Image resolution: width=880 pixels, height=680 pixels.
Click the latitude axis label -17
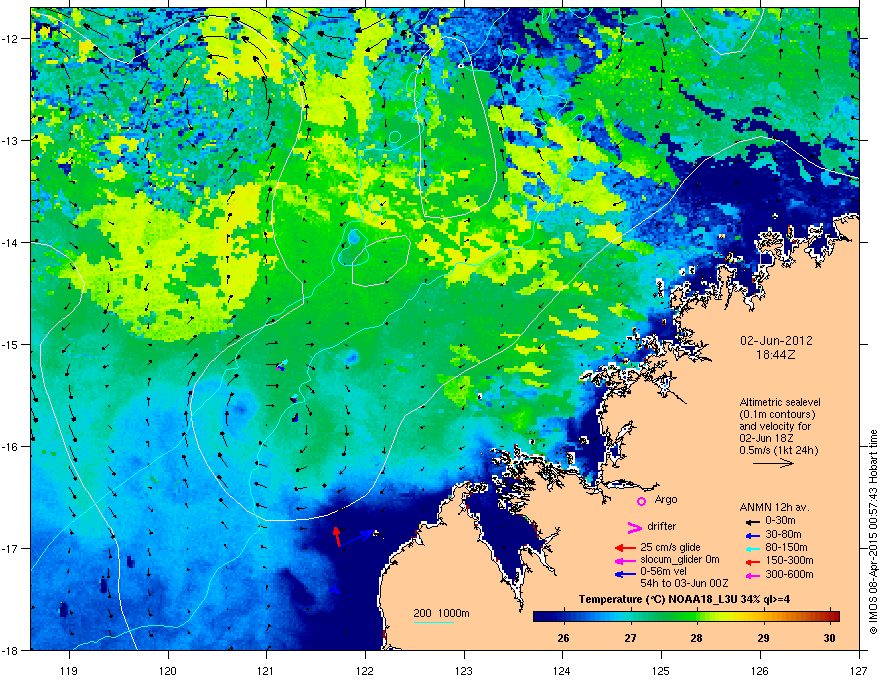pyautogui.click(x=11, y=548)
